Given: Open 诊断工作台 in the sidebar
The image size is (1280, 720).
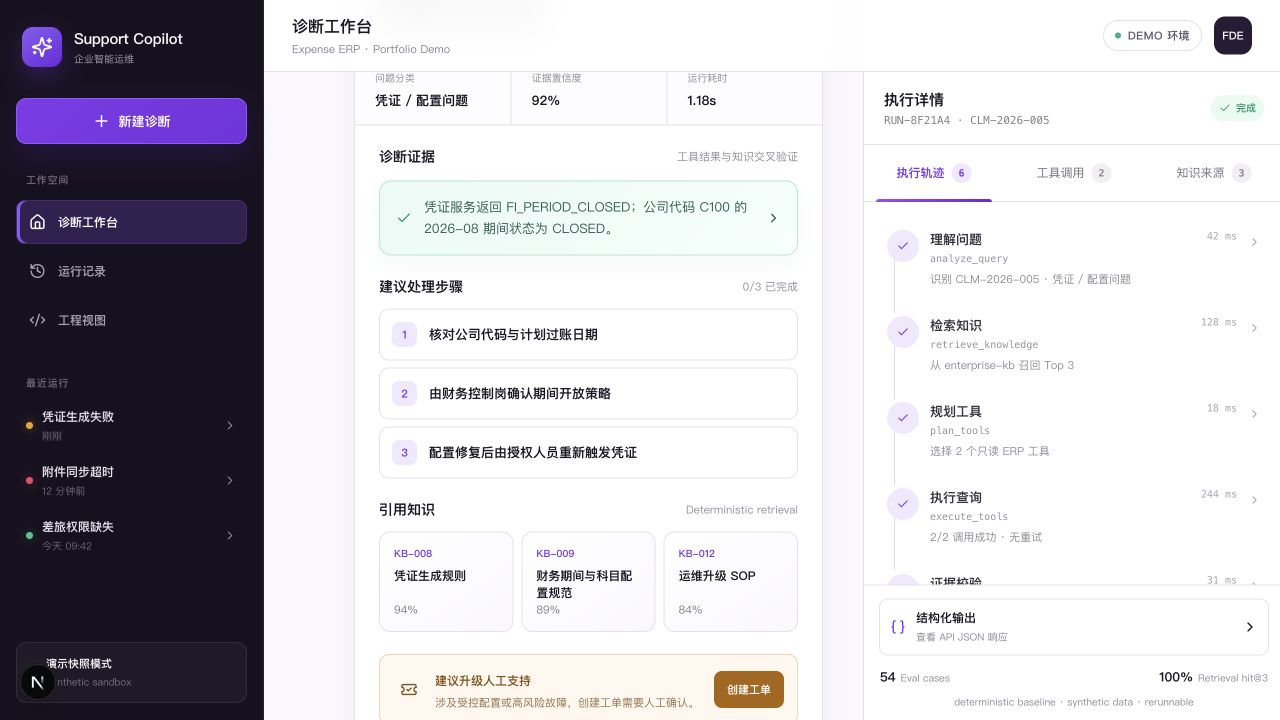Looking at the screenshot, I should pyautogui.click(x=132, y=222).
